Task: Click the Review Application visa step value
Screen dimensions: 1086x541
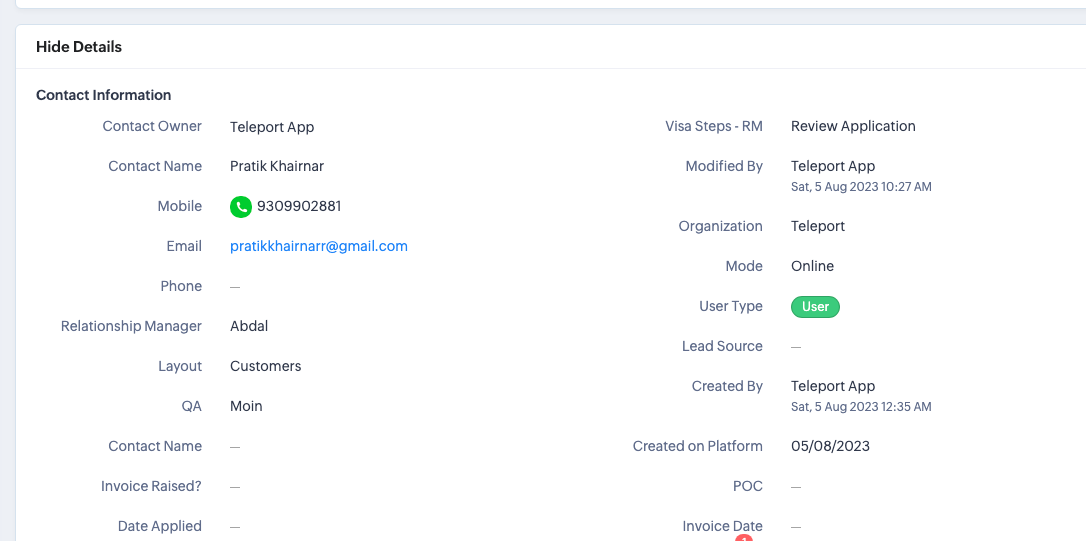Action: point(853,126)
